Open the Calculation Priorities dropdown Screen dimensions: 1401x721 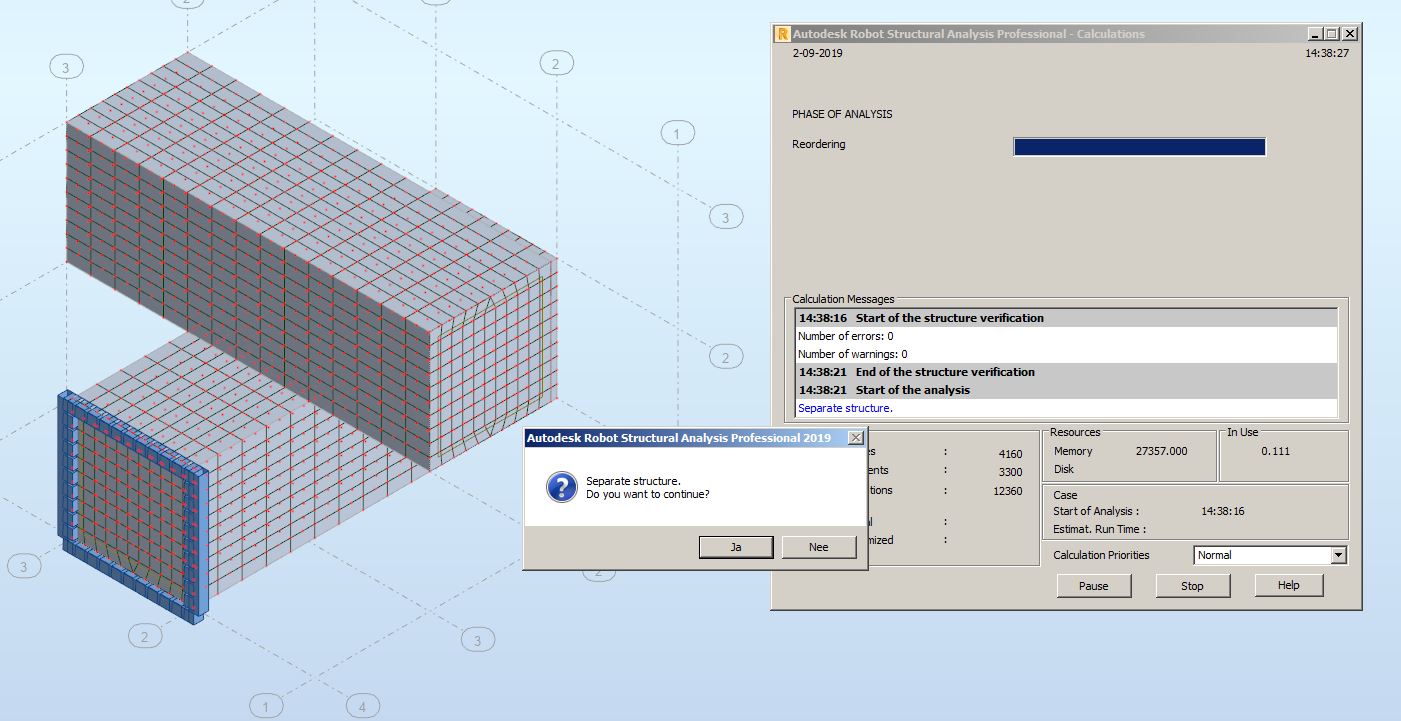point(1339,555)
